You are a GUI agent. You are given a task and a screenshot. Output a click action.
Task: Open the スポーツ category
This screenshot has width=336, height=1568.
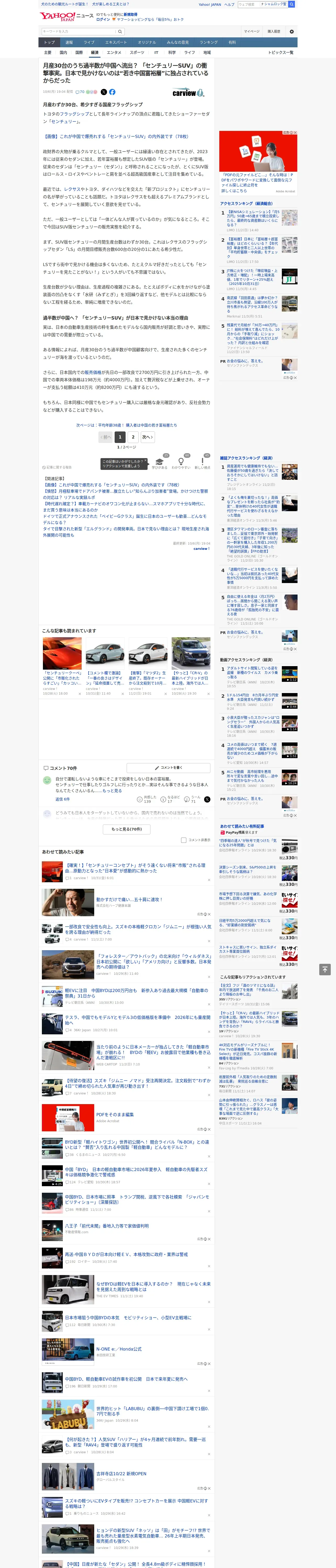point(137,52)
